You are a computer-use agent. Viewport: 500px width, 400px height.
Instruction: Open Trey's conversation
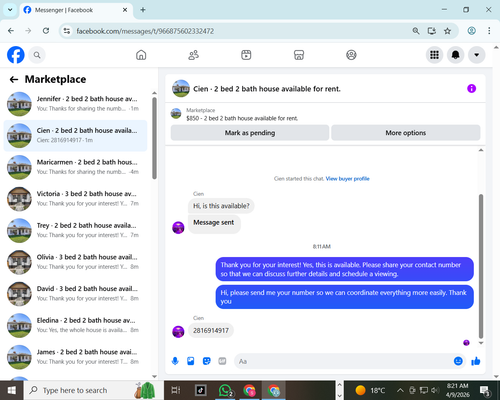75,230
